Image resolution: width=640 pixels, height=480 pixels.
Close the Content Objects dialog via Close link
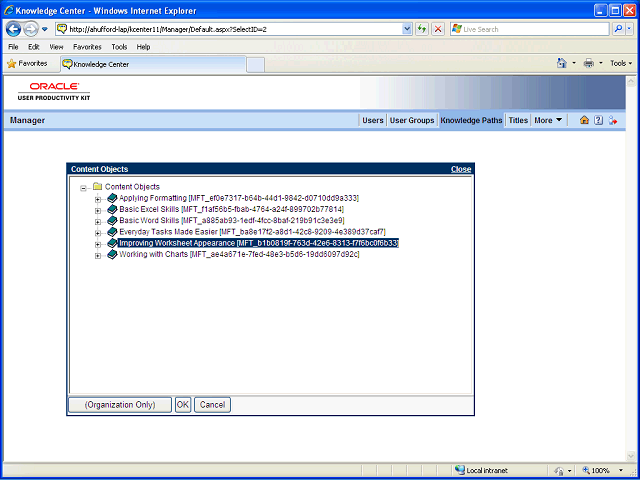(461, 169)
